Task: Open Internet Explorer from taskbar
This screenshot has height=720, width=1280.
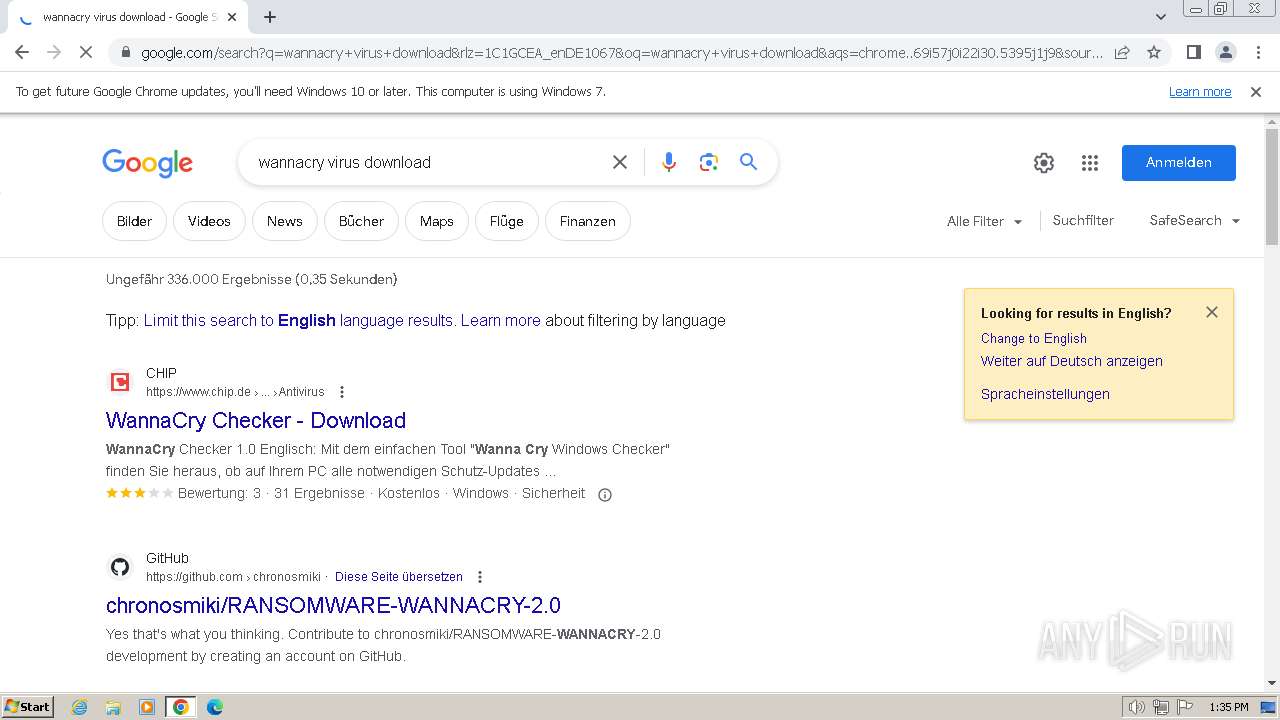Action: click(80, 707)
